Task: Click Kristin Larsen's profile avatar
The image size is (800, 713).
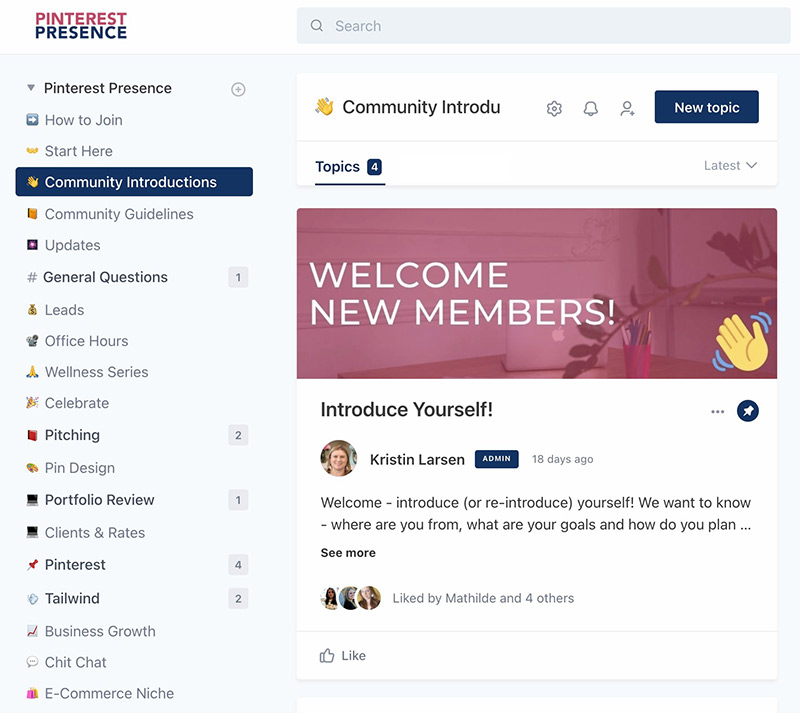Action: [338, 458]
